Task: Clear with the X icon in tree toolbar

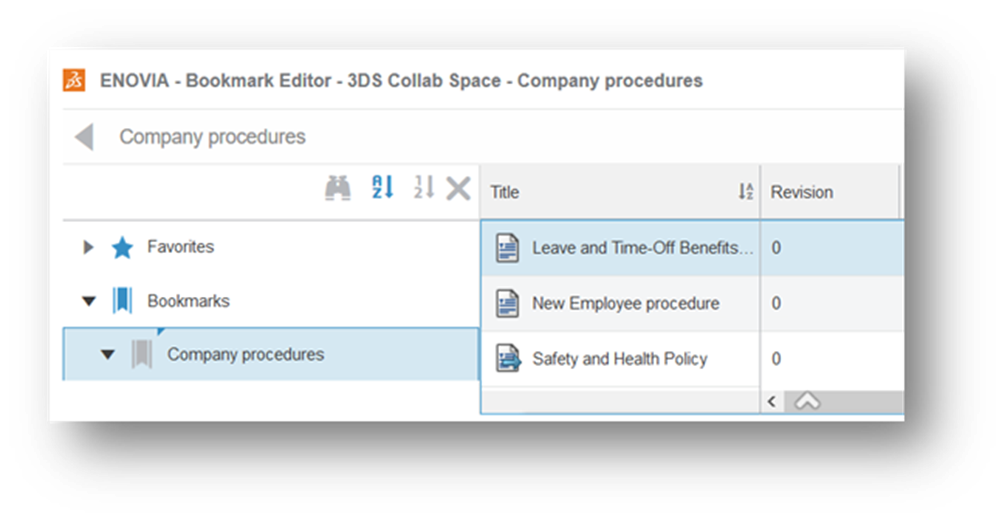Action: pyautogui.click(x=458, y=187)
